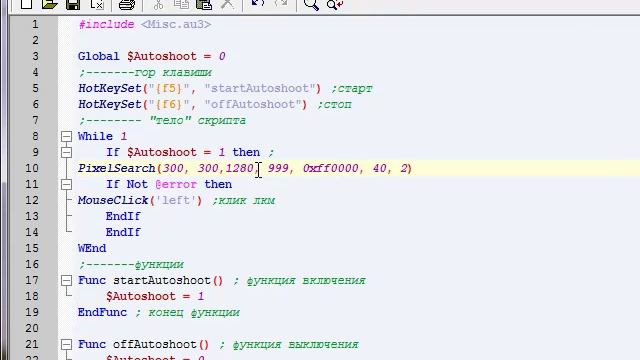Click the ;клик лкм comment

click(244, 200)
